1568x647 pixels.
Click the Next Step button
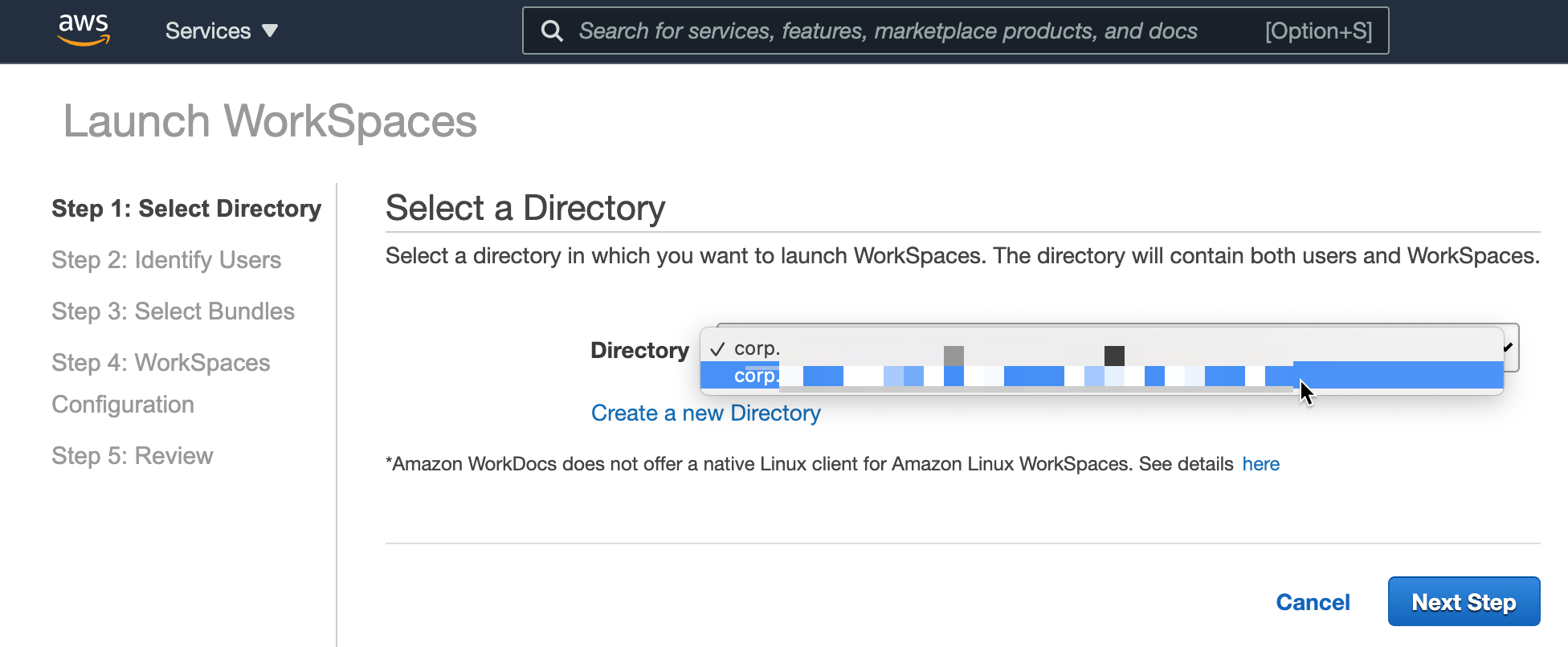coord(1464,601)
